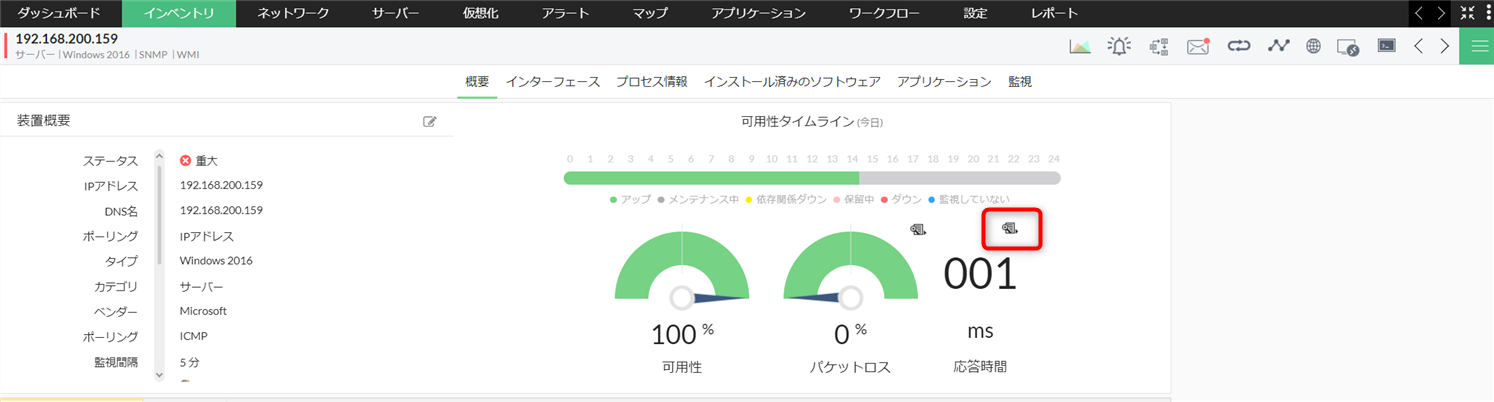The height and width of the screenshot is (402, 1494).
Task: Open the ネットワーク top menu
Action: pyautogui.click(x=293, y=13)
